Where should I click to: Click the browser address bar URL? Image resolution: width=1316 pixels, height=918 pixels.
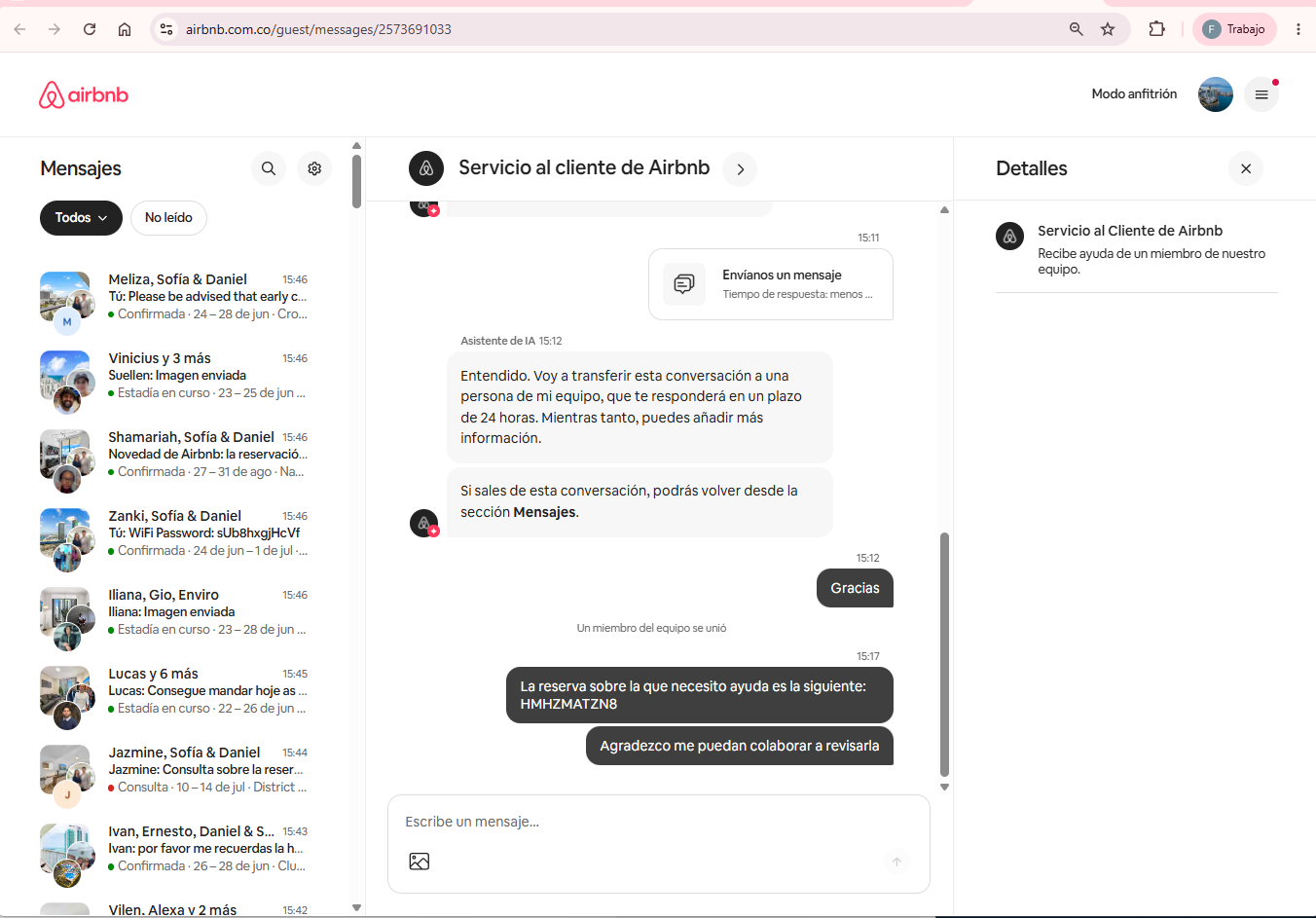[318, 29]
